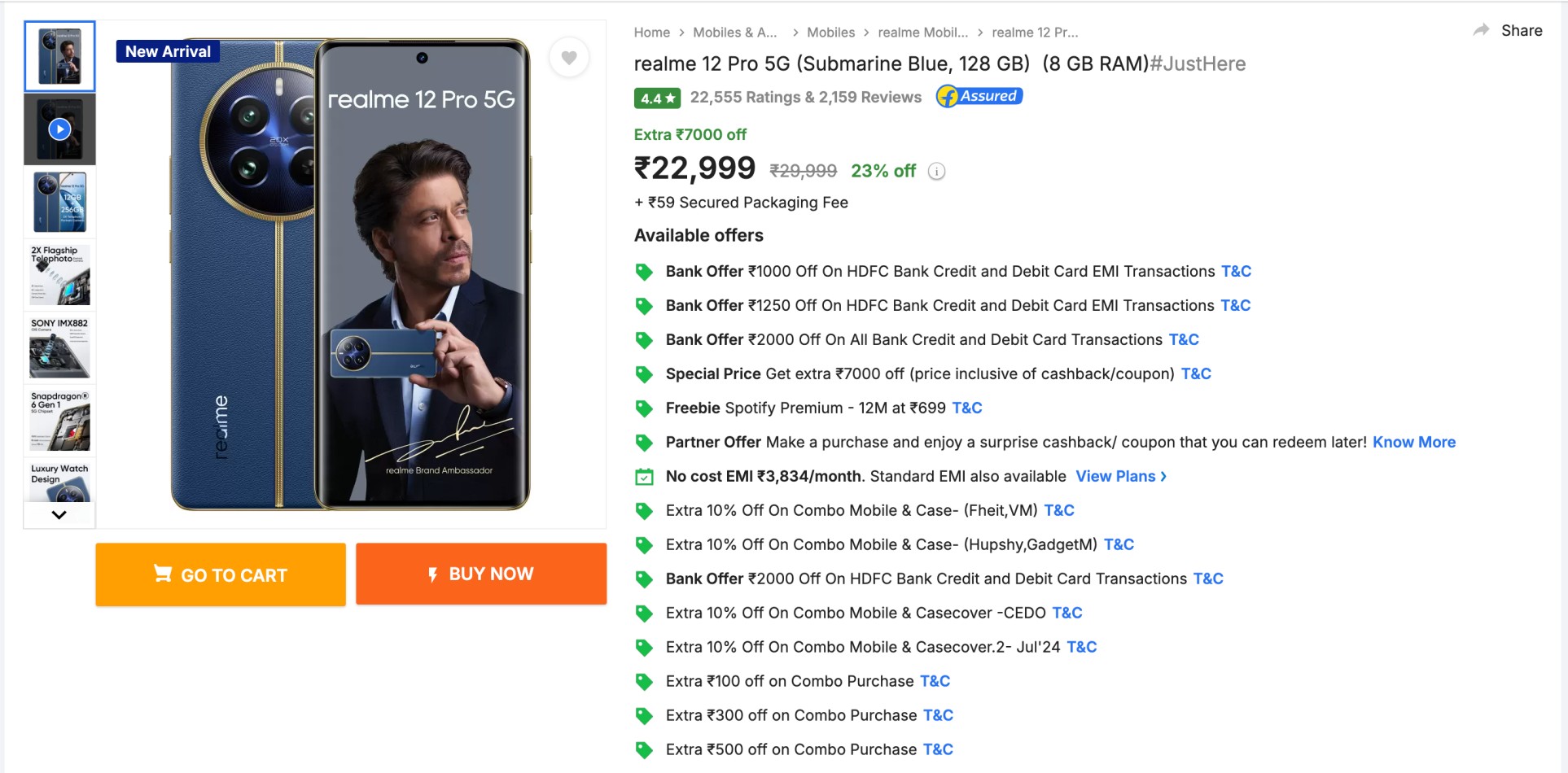Click the Special Price offer tag icon
1568x773 pixels.
point(644,374)
